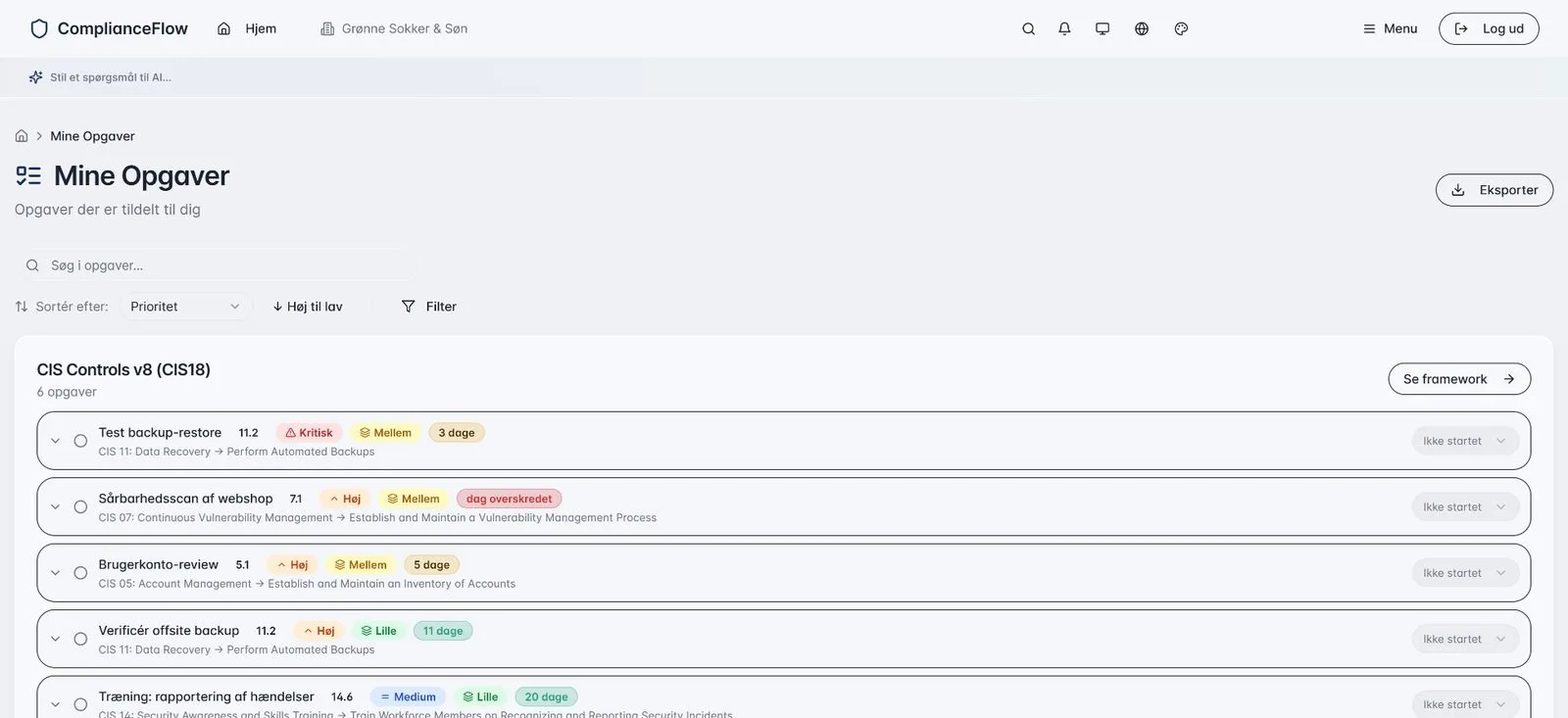The width and height of the screenshot is (1568, 718).
Task: Click the Mine Opgaver checklist icon
Action: click(x=28, y=175)
